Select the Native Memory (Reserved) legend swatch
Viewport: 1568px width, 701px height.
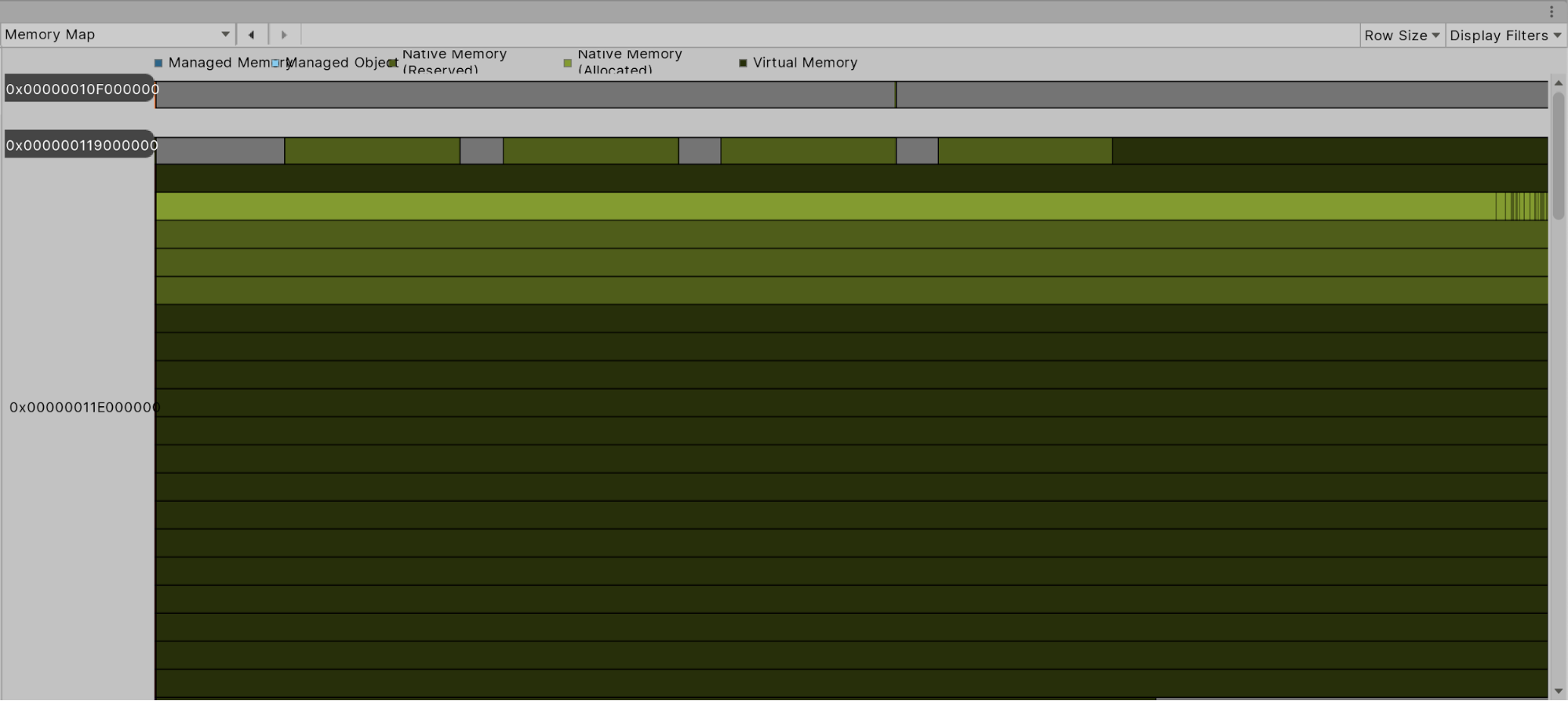pos(392,63)
